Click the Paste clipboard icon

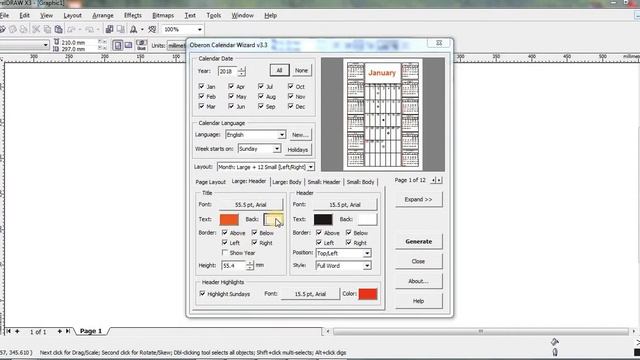click(x=59, y=29)
